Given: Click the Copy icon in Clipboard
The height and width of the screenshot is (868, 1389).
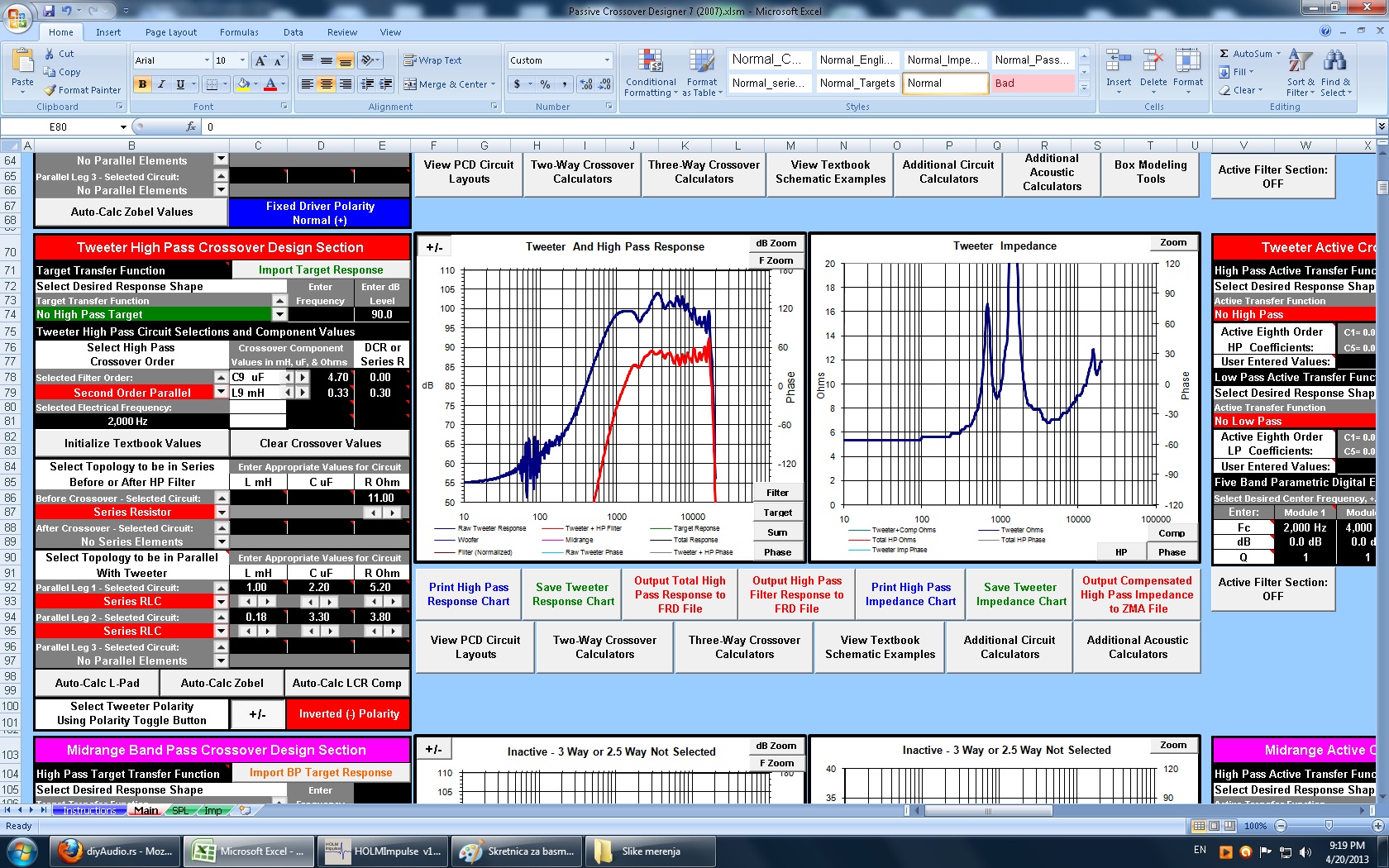Looking at the screenshot, I should point(49,72).
